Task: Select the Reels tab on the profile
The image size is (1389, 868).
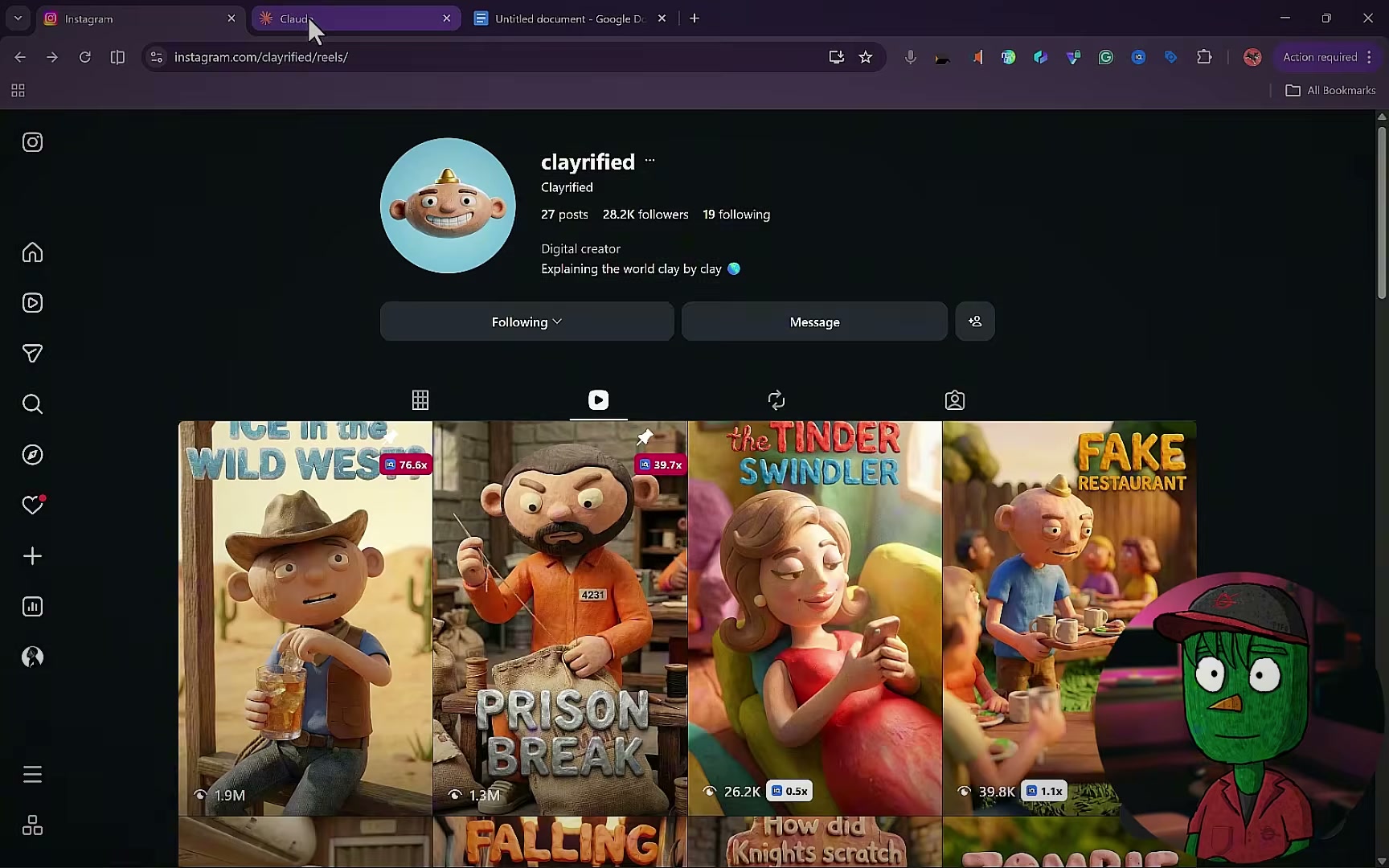Action: 599,400
